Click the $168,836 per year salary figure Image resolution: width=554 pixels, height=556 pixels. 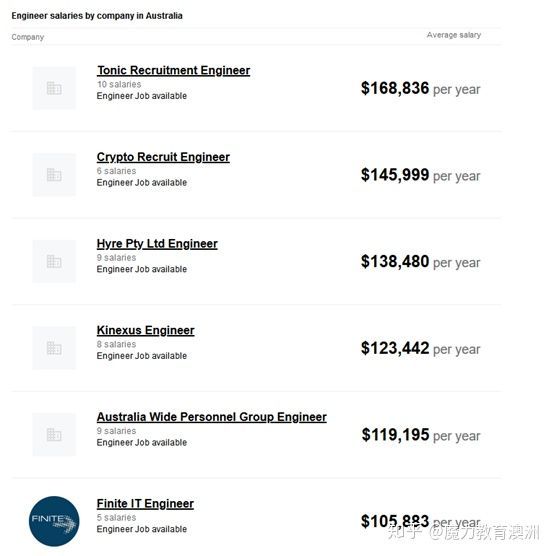point(420,89)
